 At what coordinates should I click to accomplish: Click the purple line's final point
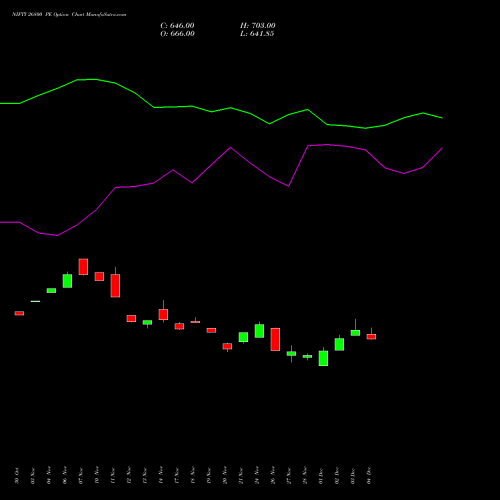(x=442, y=148)
